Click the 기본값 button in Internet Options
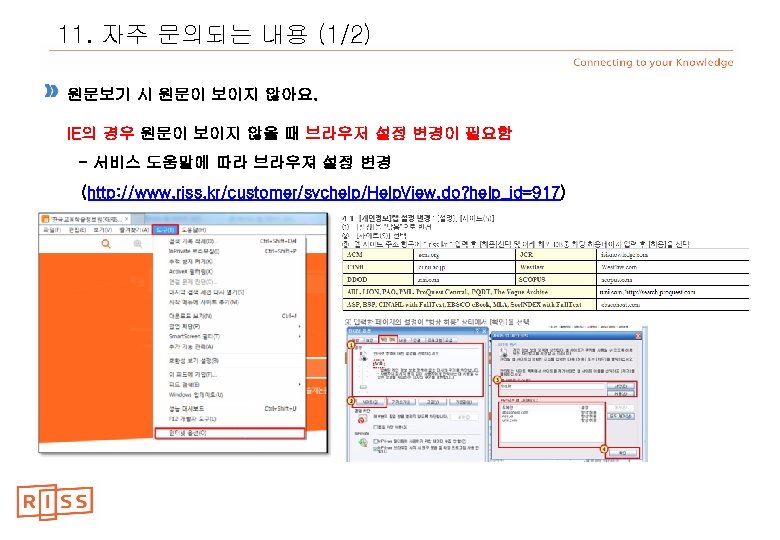The height and width of the screenshot is (540, 780). (x=464, y=402)
